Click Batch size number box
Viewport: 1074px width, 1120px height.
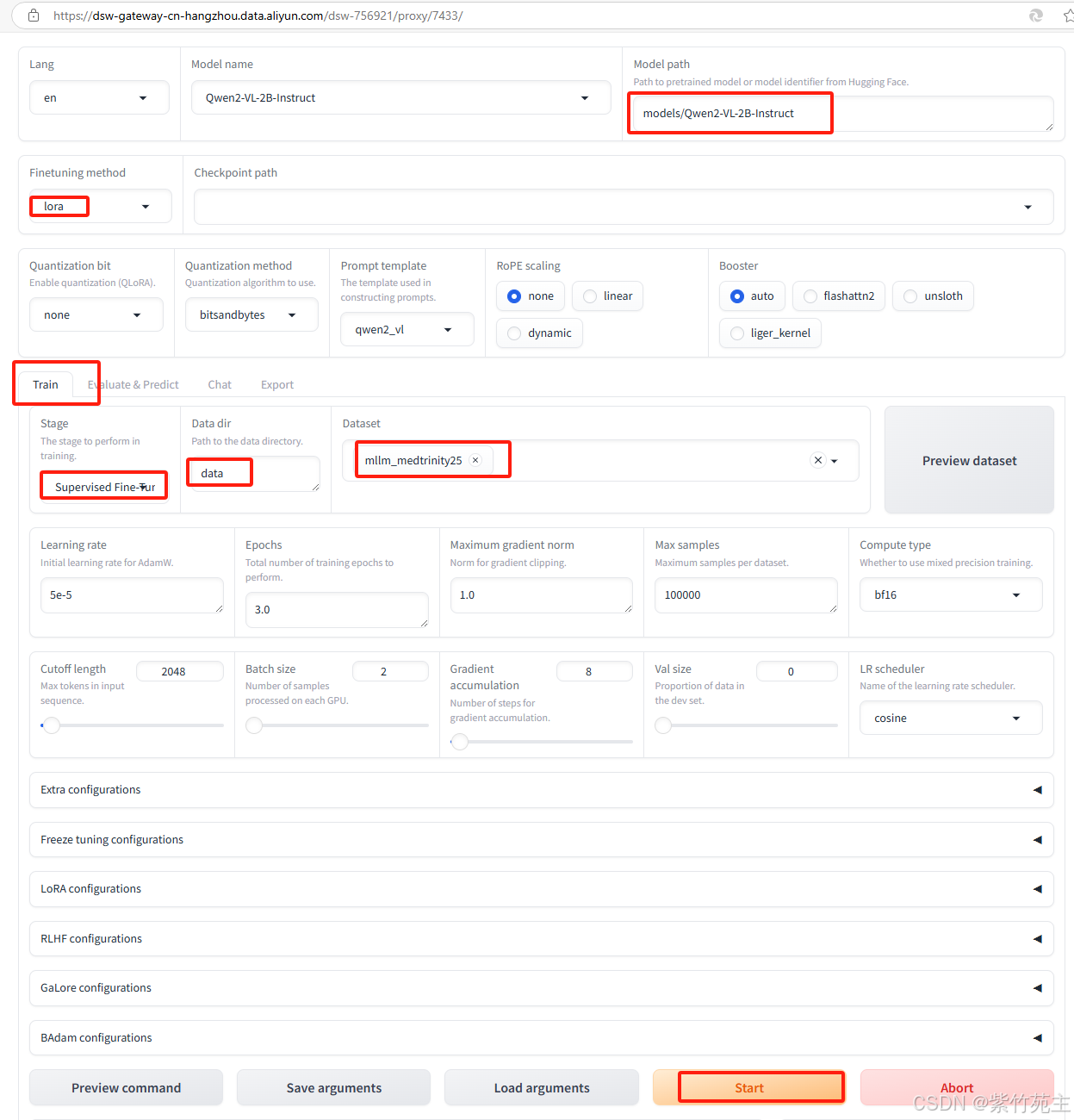point(390,671)
